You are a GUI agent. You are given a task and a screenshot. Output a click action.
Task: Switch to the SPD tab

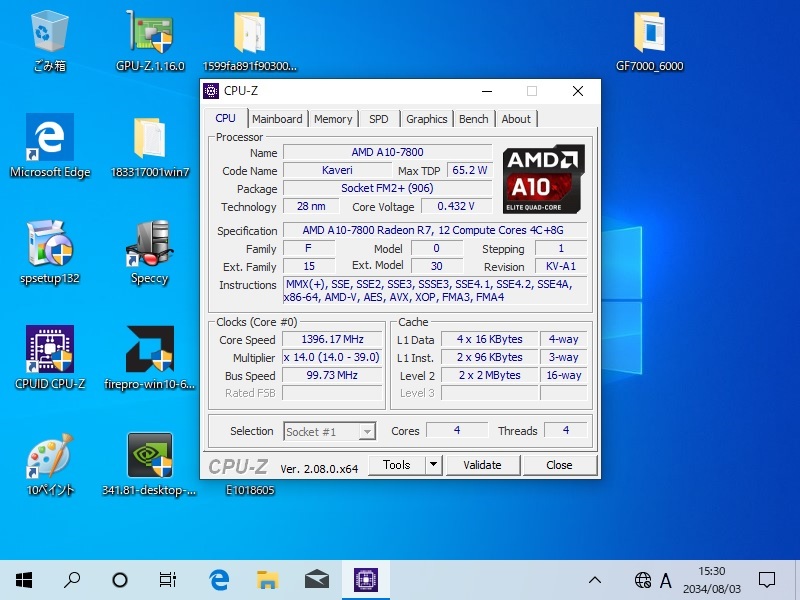pyautogui.click(x=379, y=119)
